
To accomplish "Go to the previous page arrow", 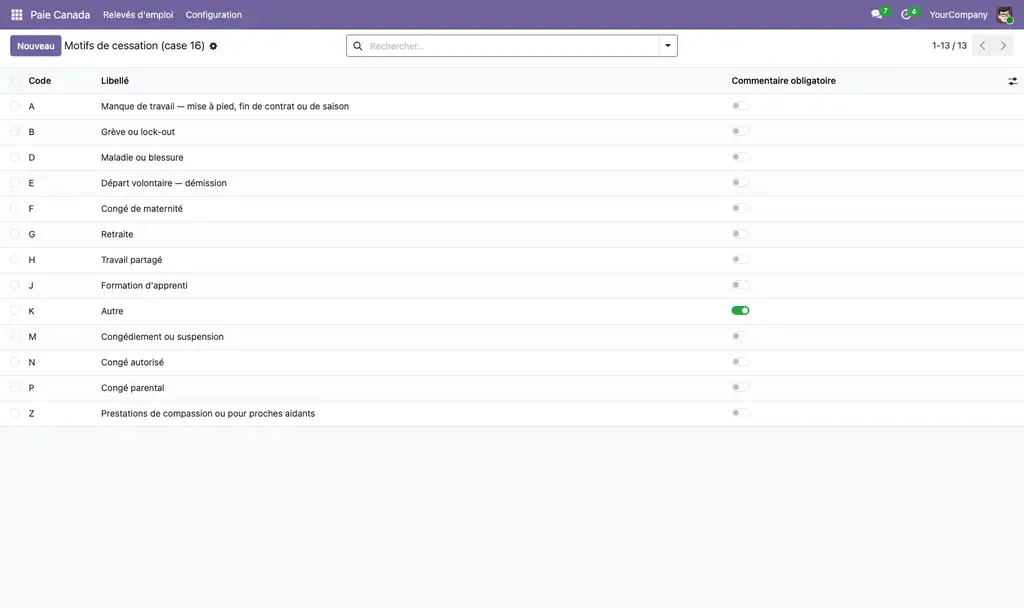I will [x=982, y=46].
